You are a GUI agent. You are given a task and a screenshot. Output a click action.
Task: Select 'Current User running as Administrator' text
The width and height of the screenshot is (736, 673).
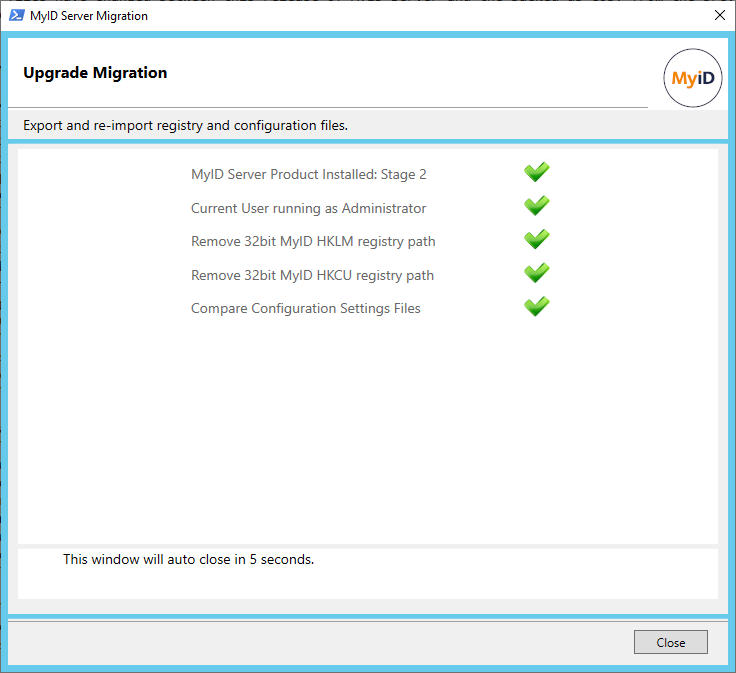tap(308, 208)
